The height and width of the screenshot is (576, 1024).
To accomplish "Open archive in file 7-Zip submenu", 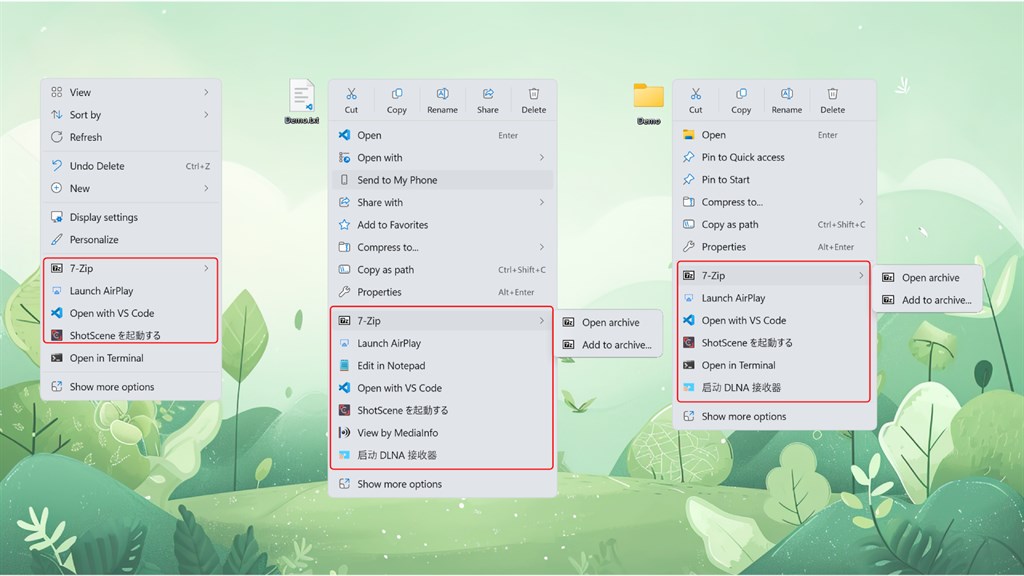I will pos(609,323).
